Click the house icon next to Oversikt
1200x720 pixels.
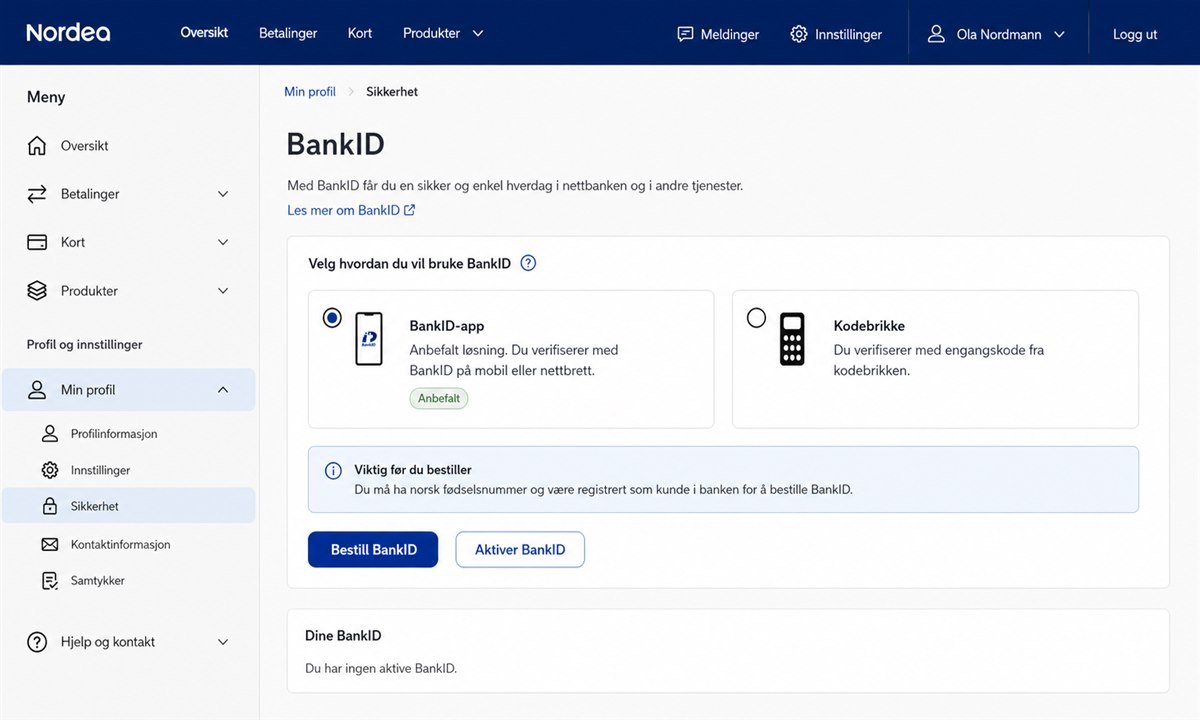click(x=37, y=146)
